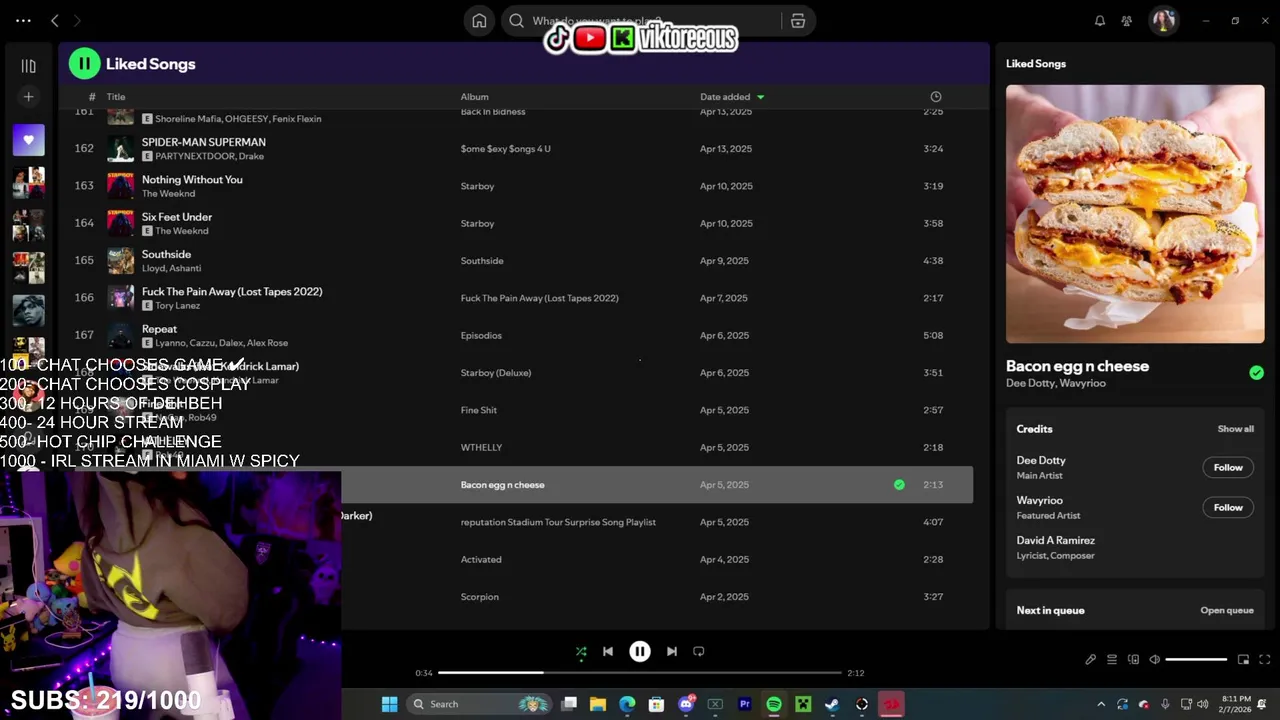Image resolution: width=1280 pixels, height=720 pixels.
Task: Show the queue icon in player bar
Action: point(1112,660)
